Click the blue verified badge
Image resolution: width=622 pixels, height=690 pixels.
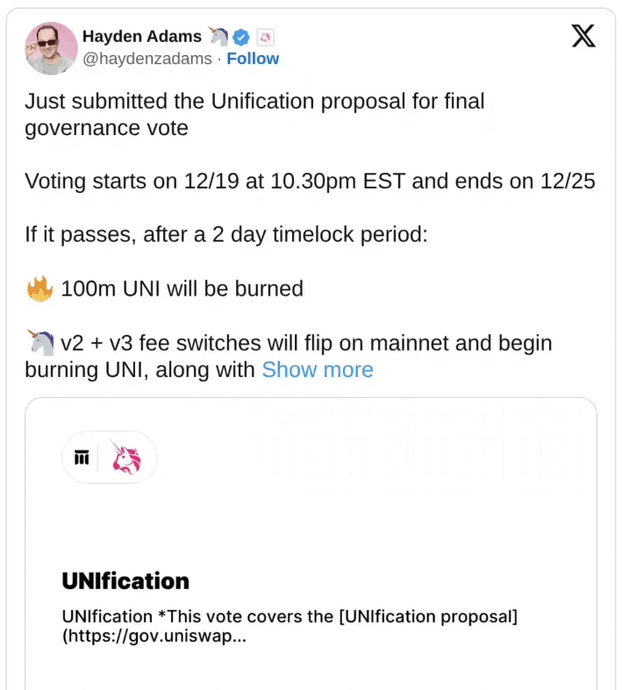tap(241, 37)
